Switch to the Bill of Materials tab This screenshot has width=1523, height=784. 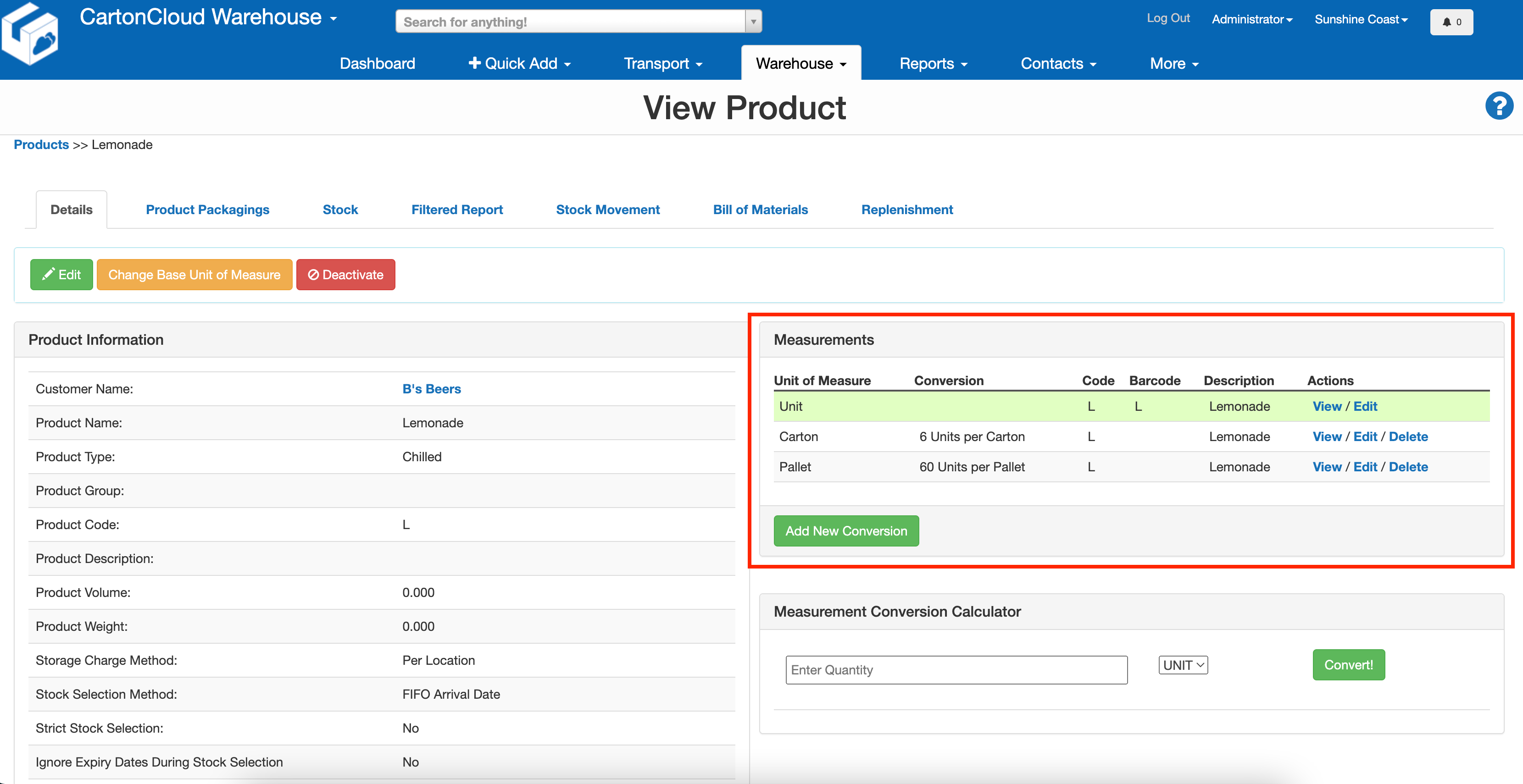[760, 210]
